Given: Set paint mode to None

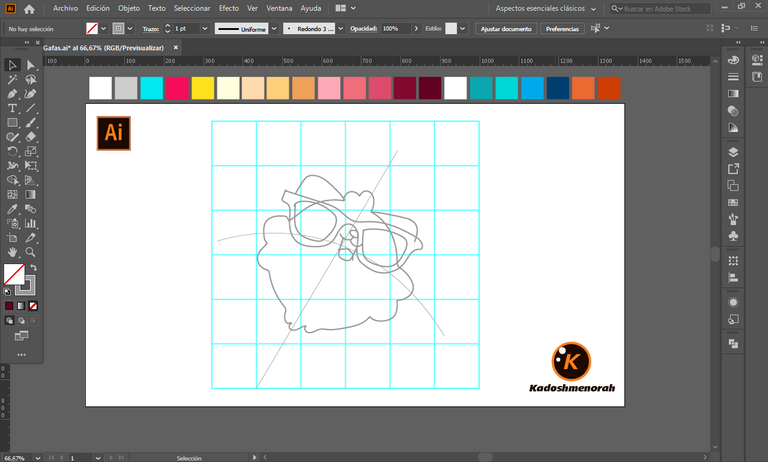Looking at the screenshot, I should pos(33,306).
